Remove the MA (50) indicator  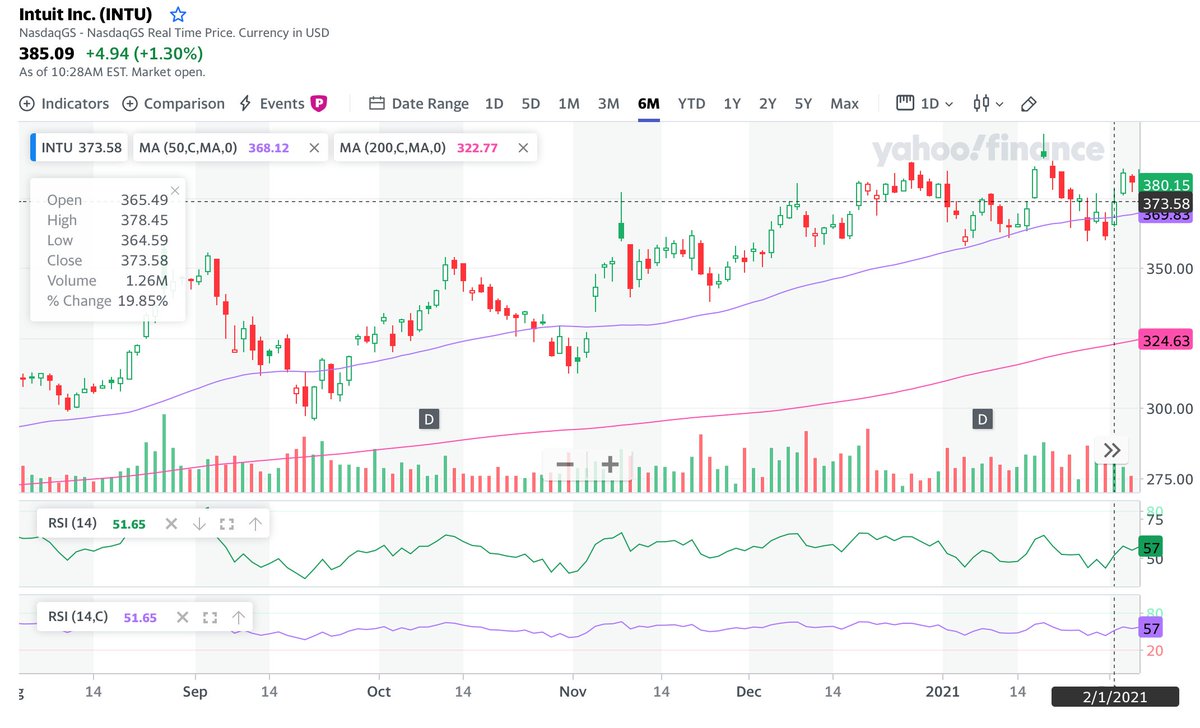tap(314, 147)
